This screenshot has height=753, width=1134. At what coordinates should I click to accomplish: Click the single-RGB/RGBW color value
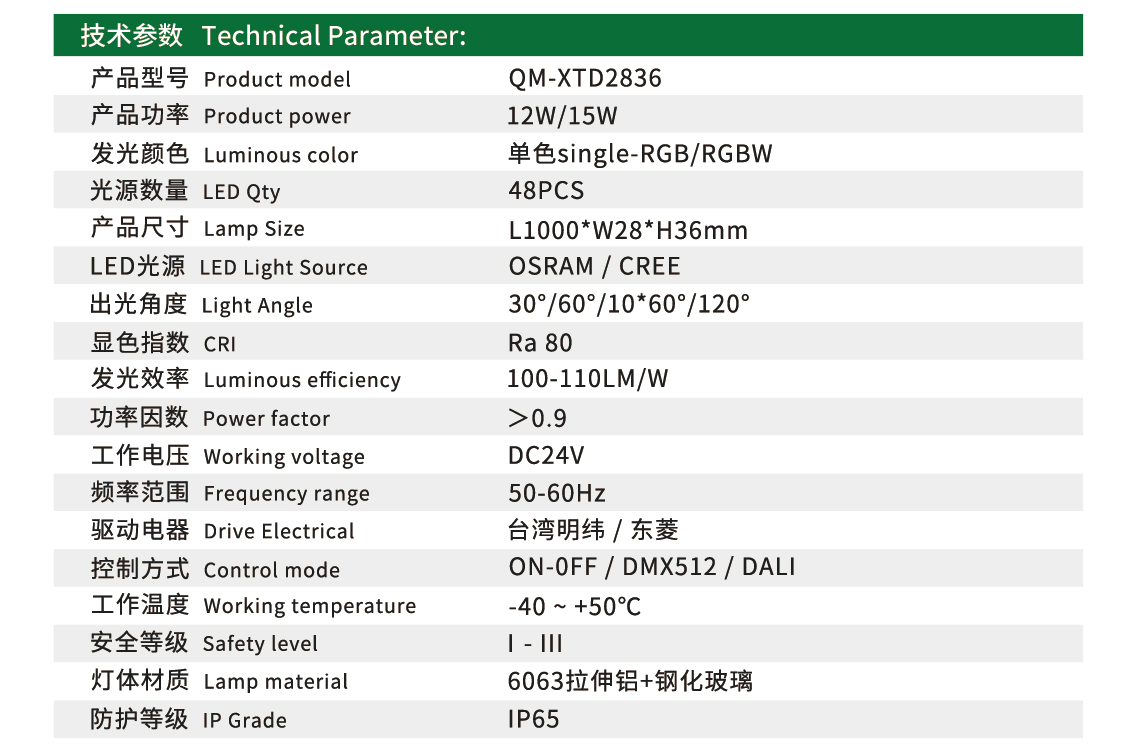pyautogui.click(x=640, y=154)
